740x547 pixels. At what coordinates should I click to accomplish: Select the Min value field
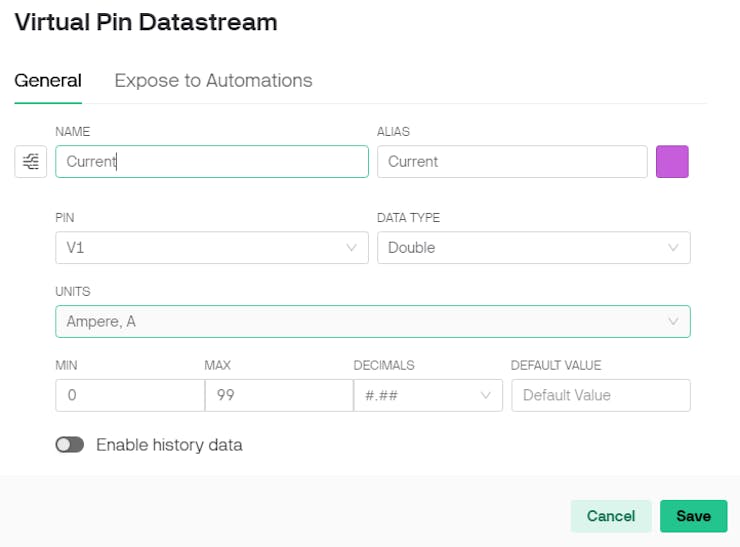point(130,395)
